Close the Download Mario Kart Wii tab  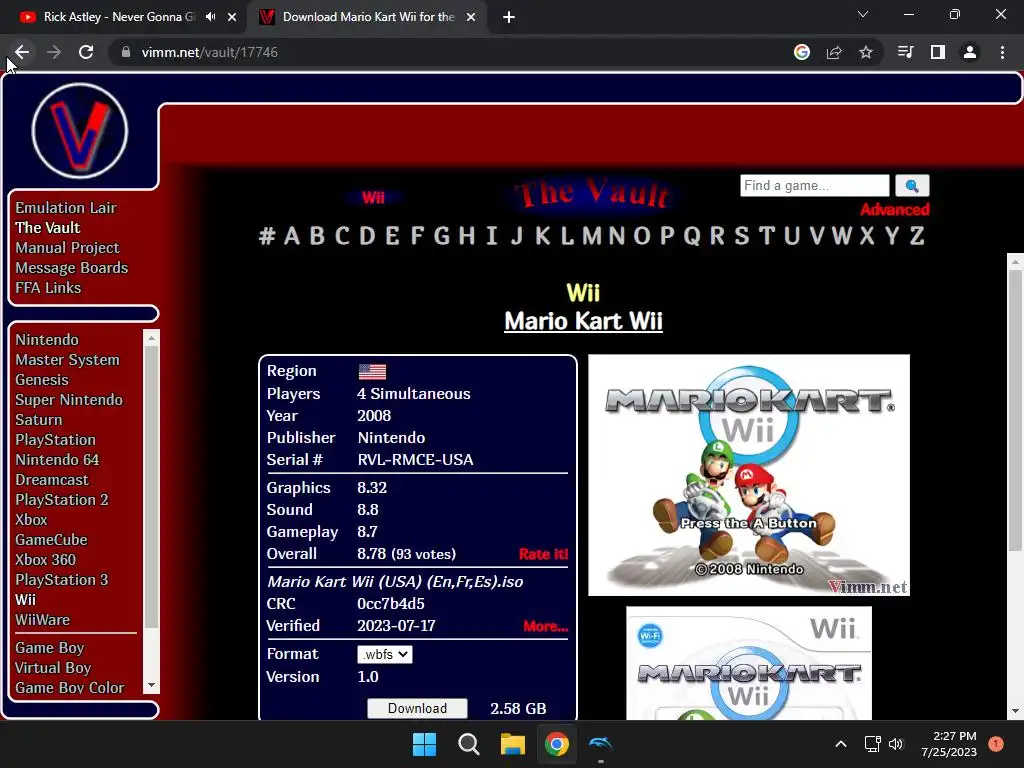(471, 17)
